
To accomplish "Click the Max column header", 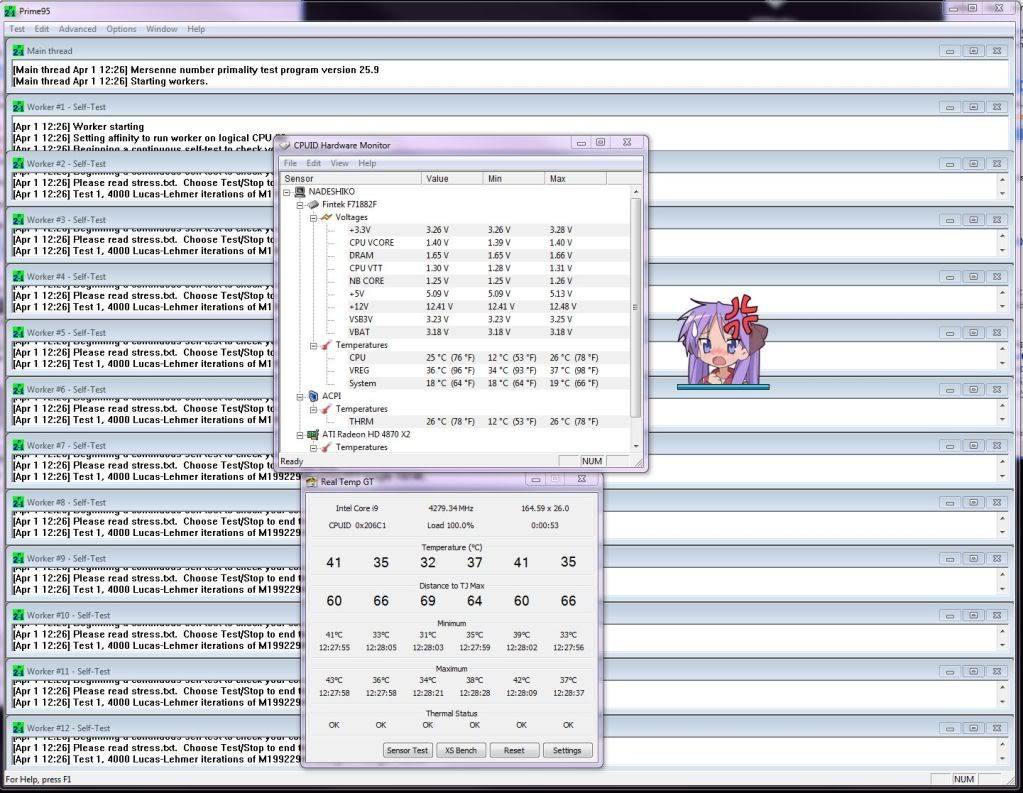I will pyautogui.click(x=558, y=178).
